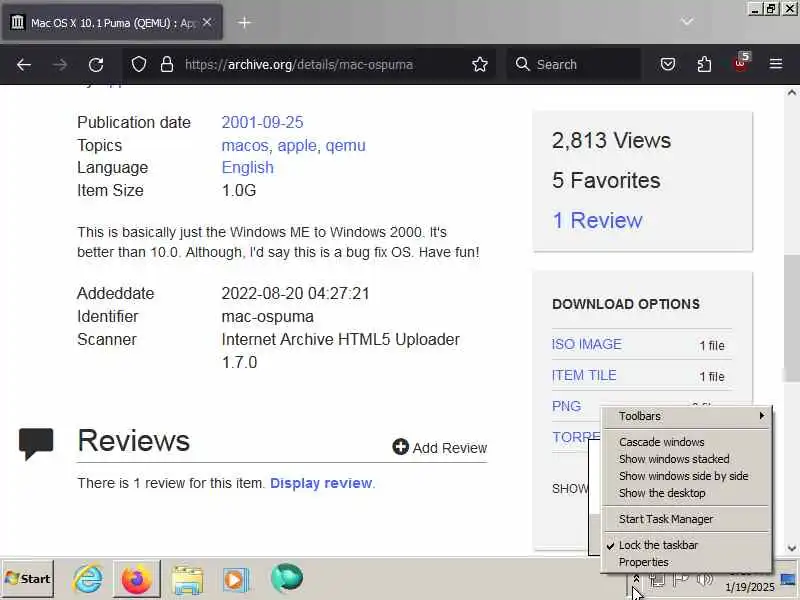Open the macos topic link
Image resolution: width=800 pixels, height=600 pixels.
(x=245, y=145)
